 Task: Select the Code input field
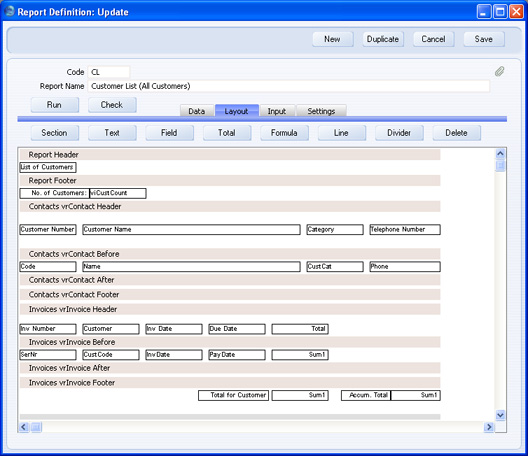109,72
